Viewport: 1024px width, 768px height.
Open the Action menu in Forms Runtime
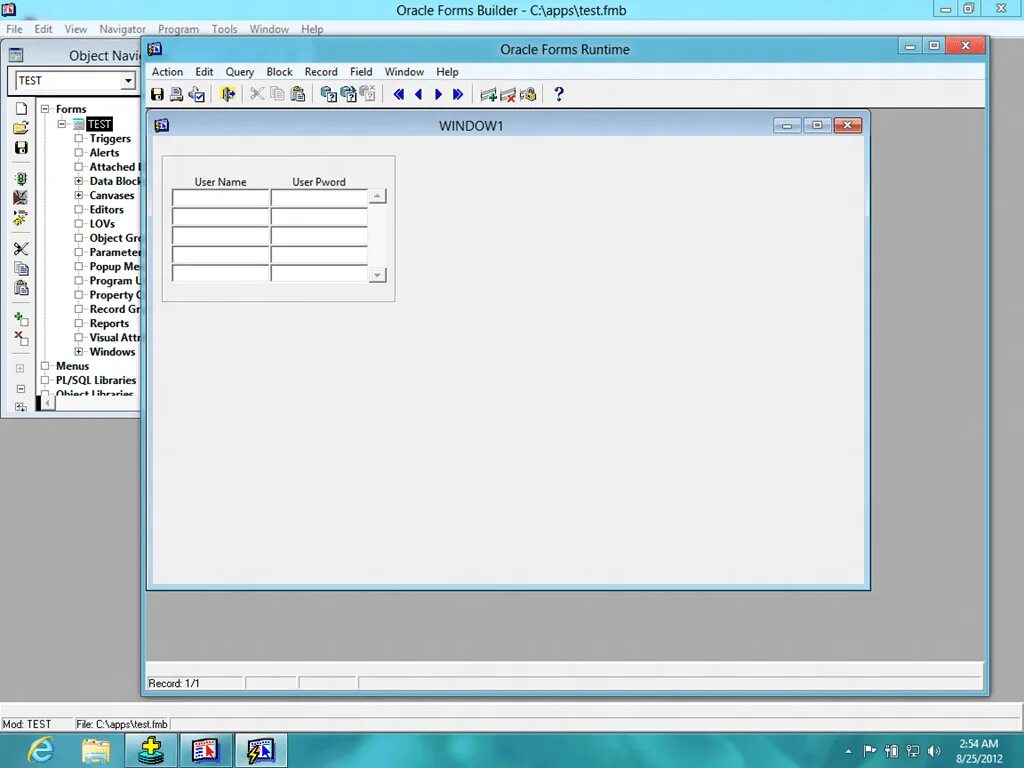point(167,72)
